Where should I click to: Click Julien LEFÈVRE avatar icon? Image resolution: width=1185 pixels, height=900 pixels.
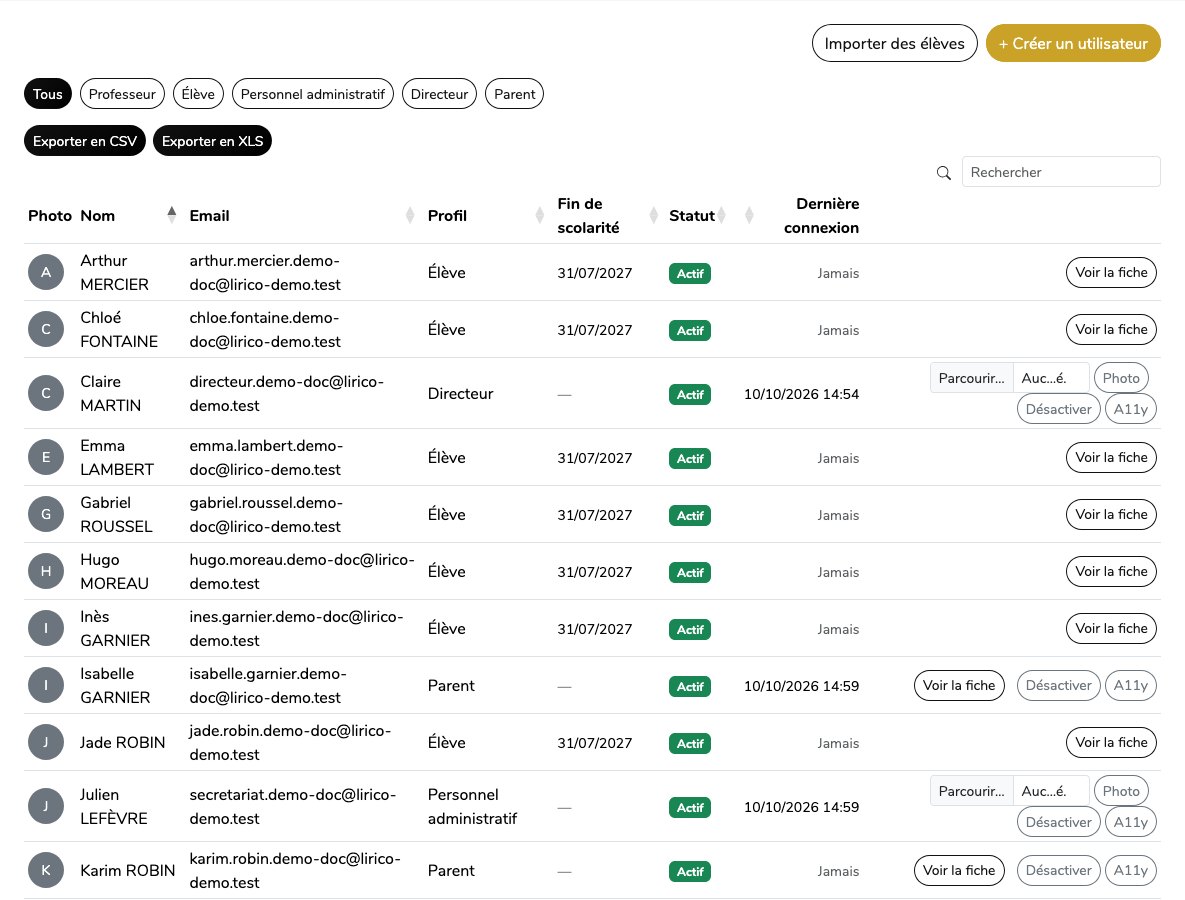click(x=46, y=806)
